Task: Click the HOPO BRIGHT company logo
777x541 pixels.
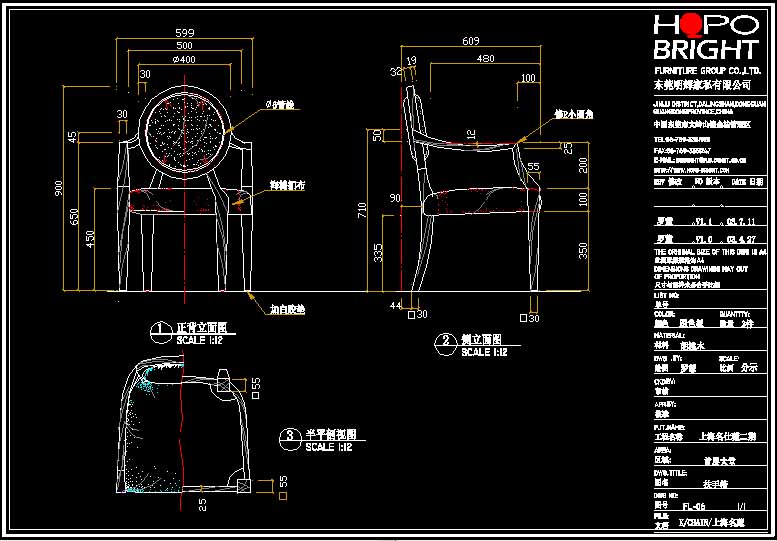Action: click(706, 37)
